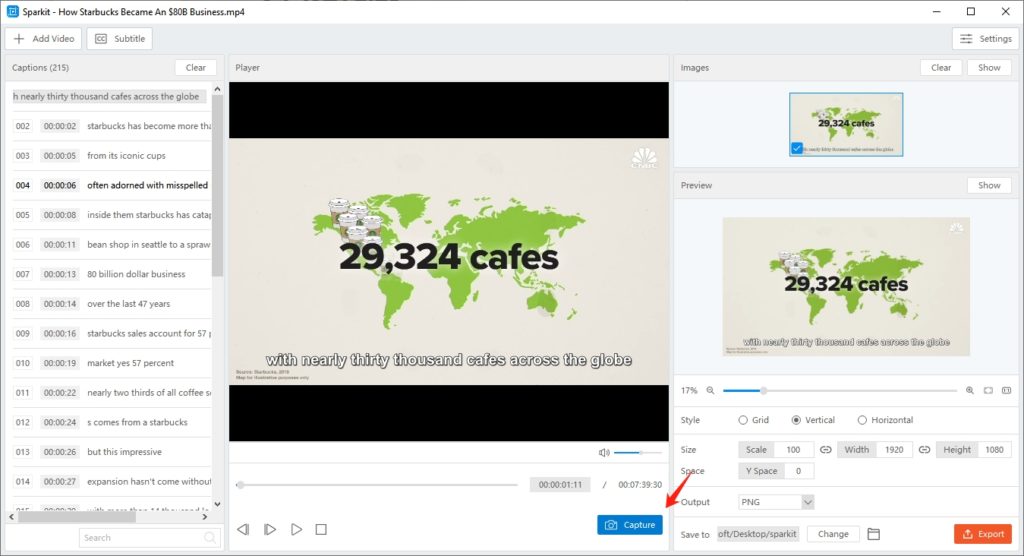
Task: Click the next frame step icon
Action: click(270, 529)
